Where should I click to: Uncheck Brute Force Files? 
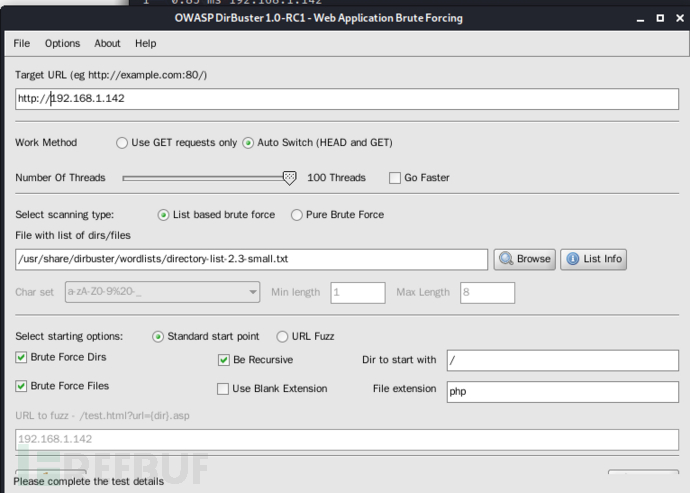[x=21, y=386]
